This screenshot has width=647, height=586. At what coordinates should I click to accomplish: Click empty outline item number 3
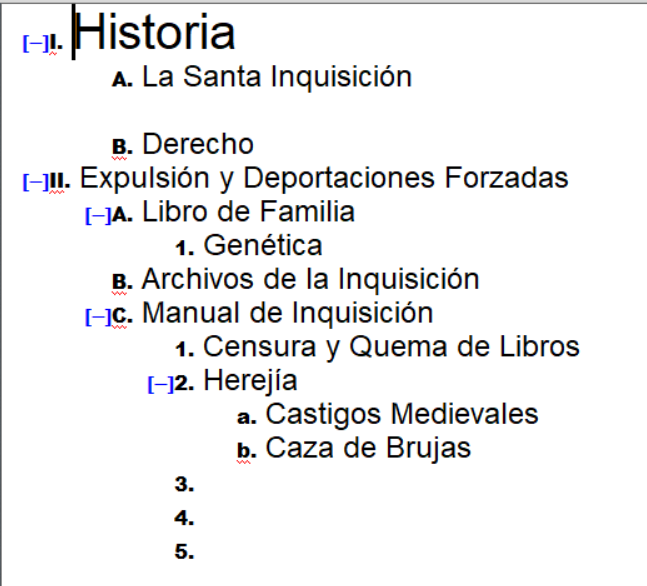(210, 485)
